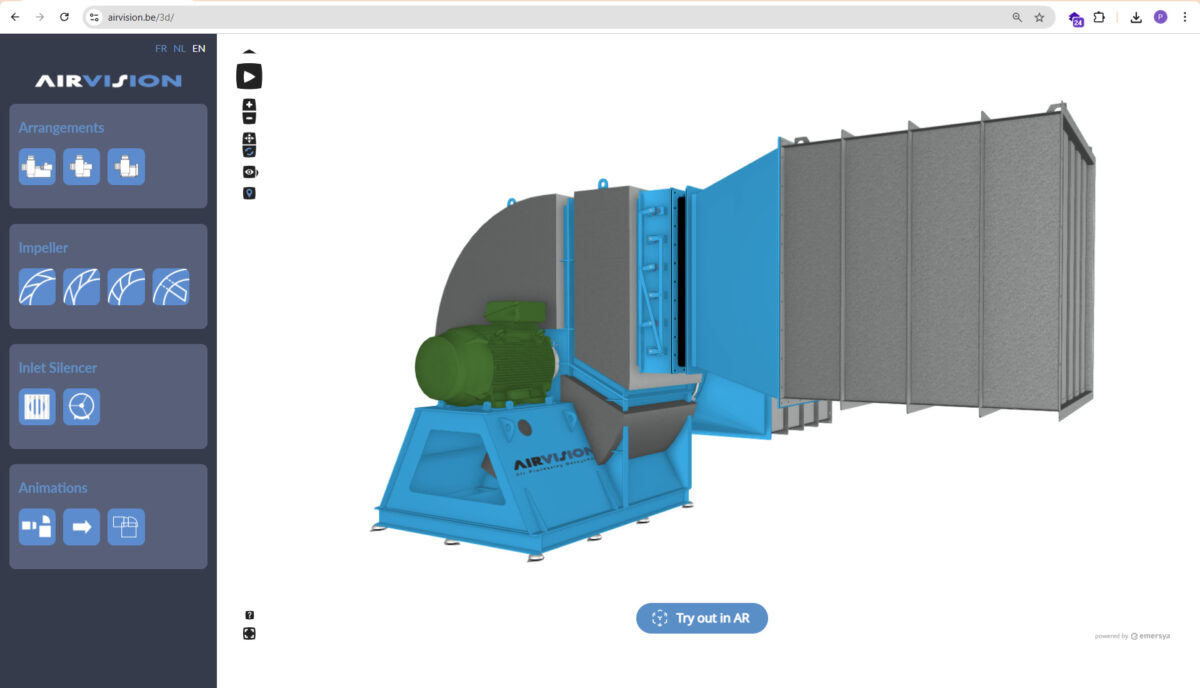Click the arrow animation icon
1200x688 pixels.
point(81,526)
